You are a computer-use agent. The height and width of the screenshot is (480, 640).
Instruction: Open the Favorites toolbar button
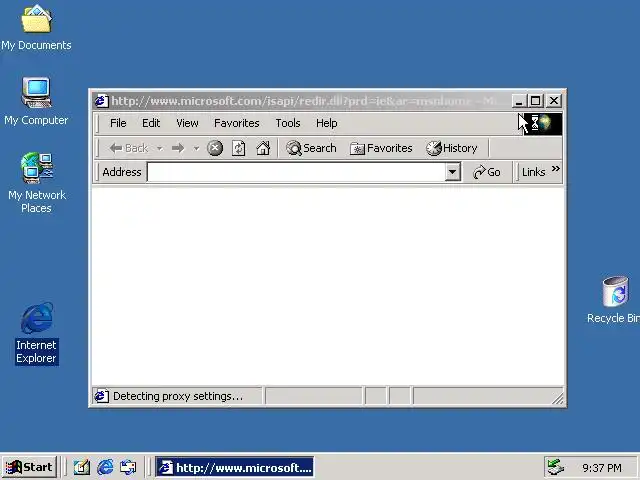(x=381, y=148)
